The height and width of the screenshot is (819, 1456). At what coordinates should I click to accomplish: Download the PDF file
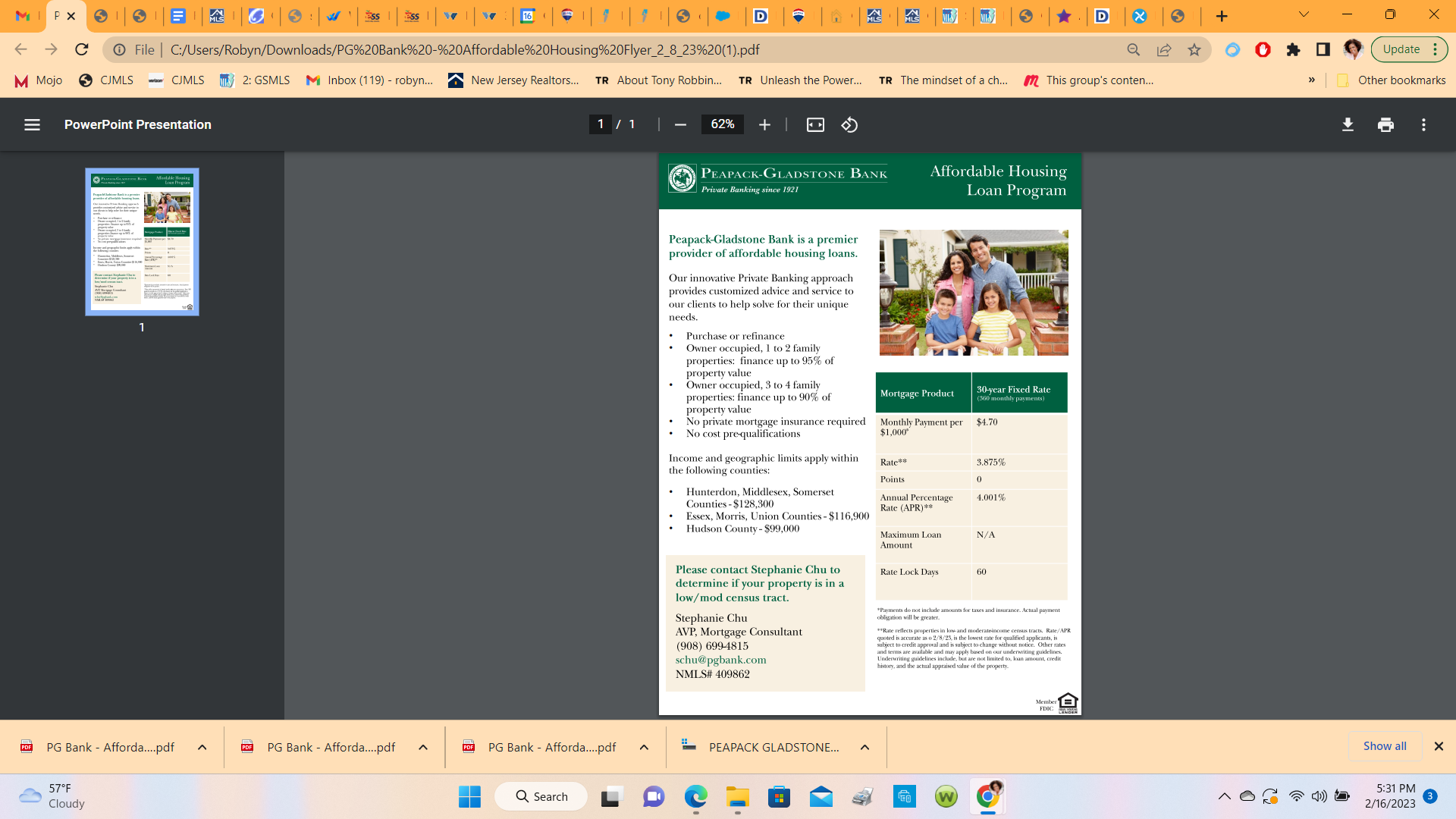point(1348,124)
